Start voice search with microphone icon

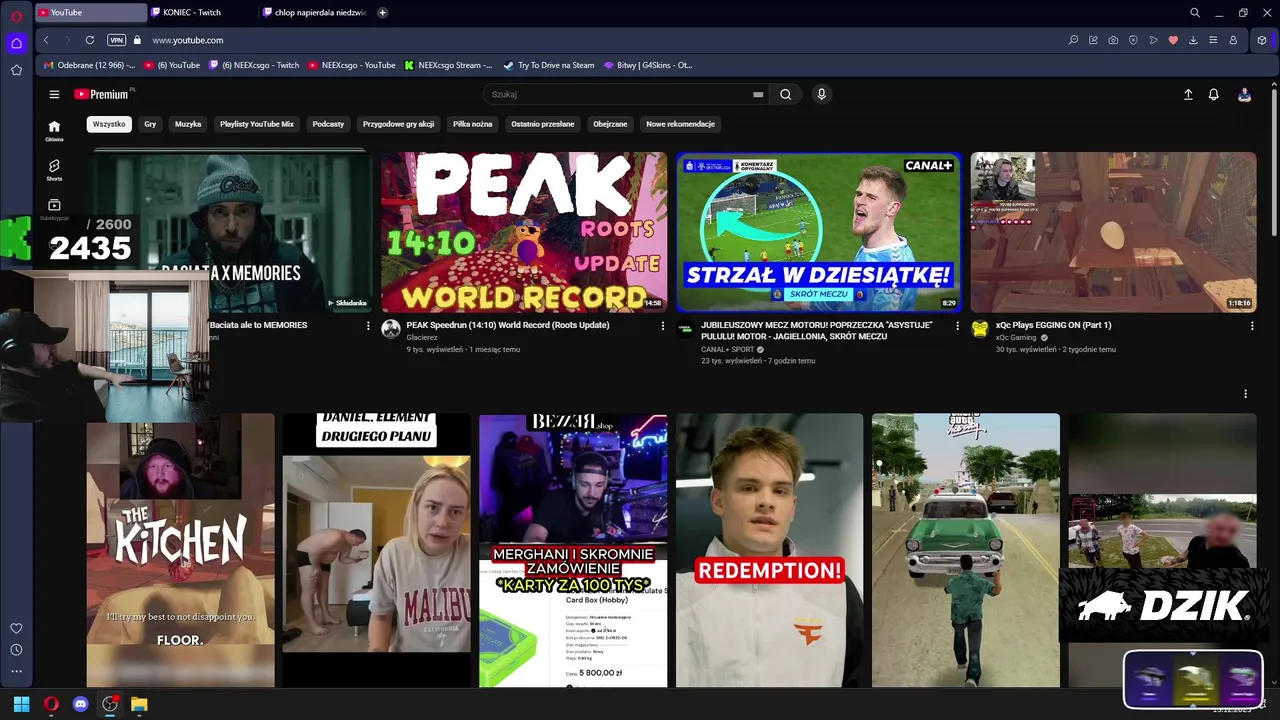(821, 94)
